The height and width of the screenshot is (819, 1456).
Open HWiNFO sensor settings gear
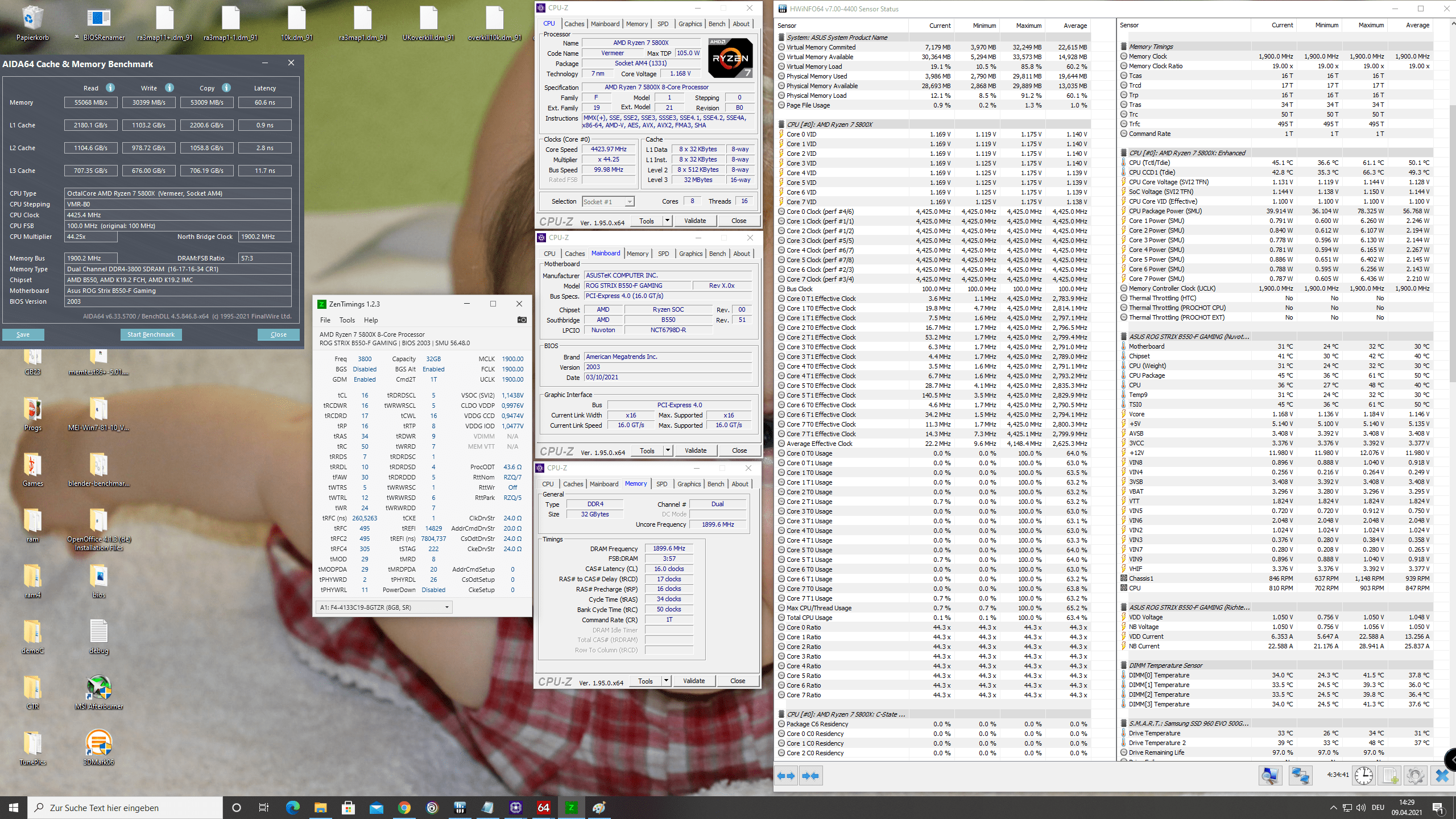point(1415,775)
